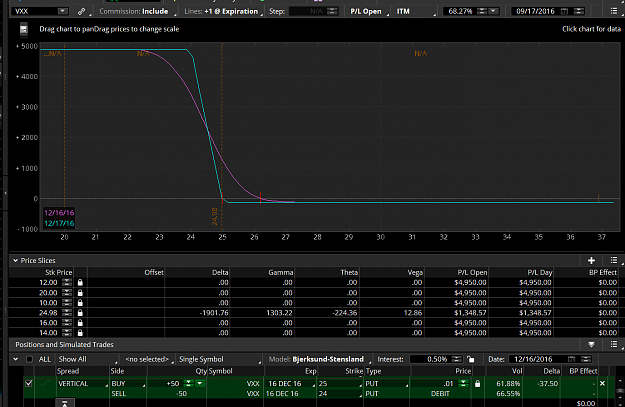
Task: Open the Price Slices list settings icon
Action: click(614, 260)
